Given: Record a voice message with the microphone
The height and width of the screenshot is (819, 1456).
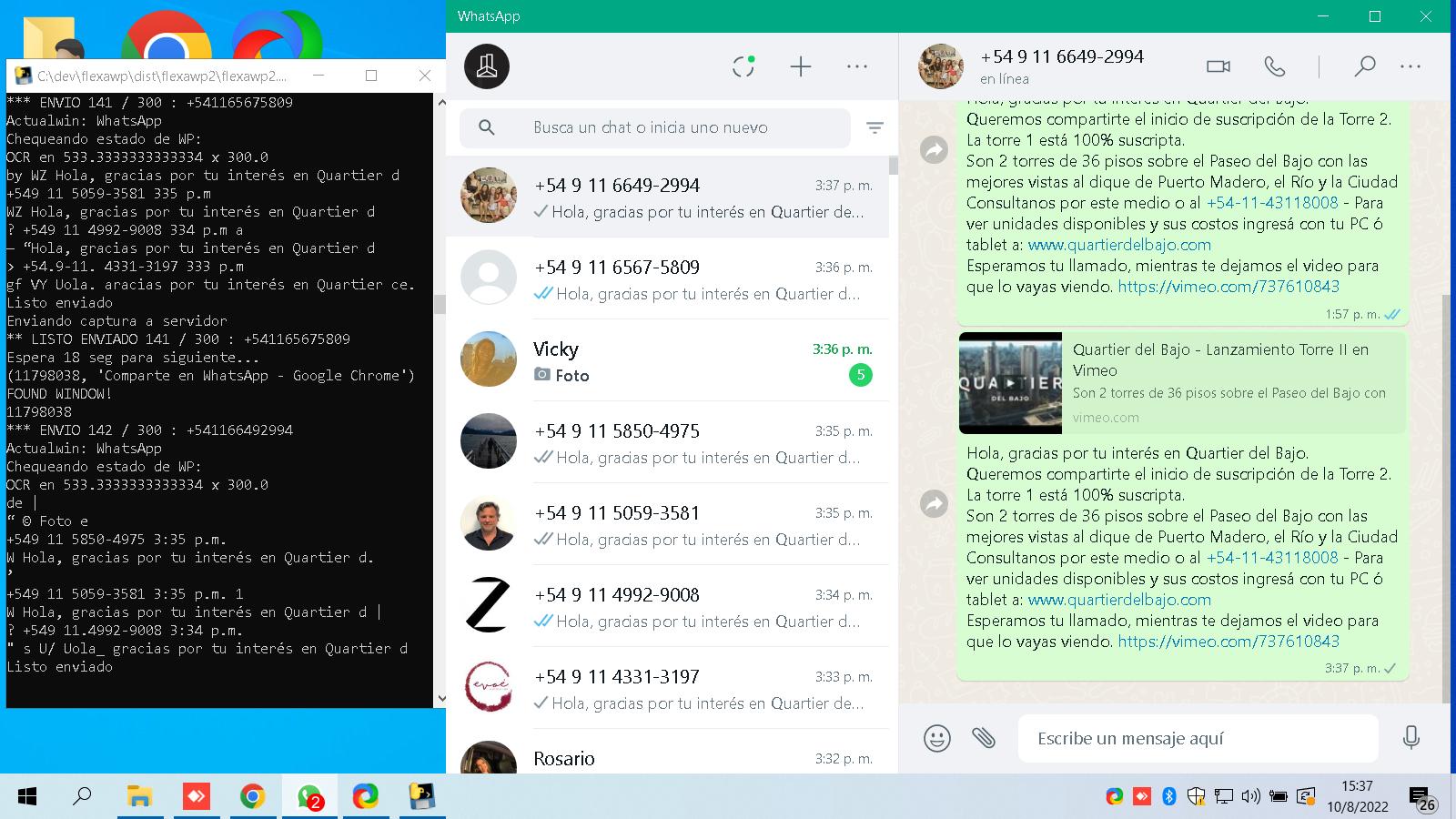Looking at the screenshot, I should (x=1411, y=738).
